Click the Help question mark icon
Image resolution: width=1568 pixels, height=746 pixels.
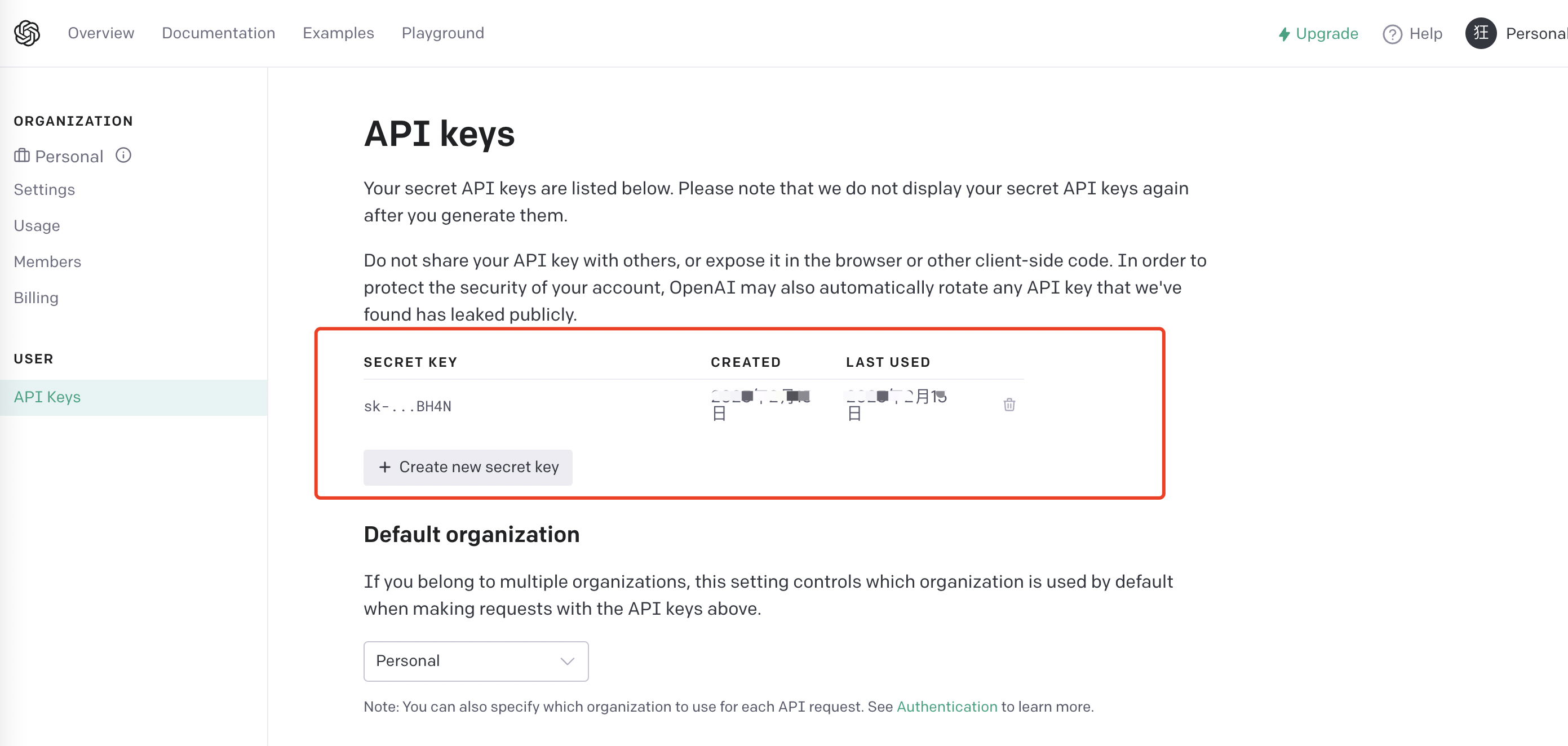[1392, 34]
